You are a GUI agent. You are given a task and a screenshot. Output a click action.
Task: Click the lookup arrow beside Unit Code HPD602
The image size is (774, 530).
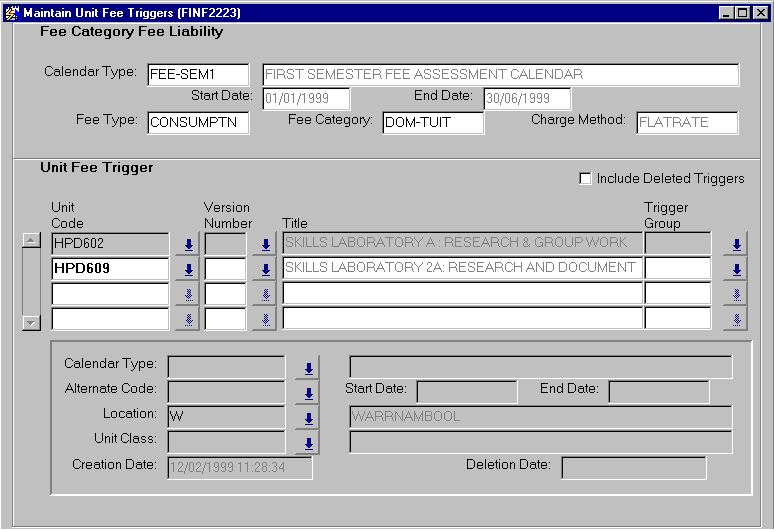[187, 244]
